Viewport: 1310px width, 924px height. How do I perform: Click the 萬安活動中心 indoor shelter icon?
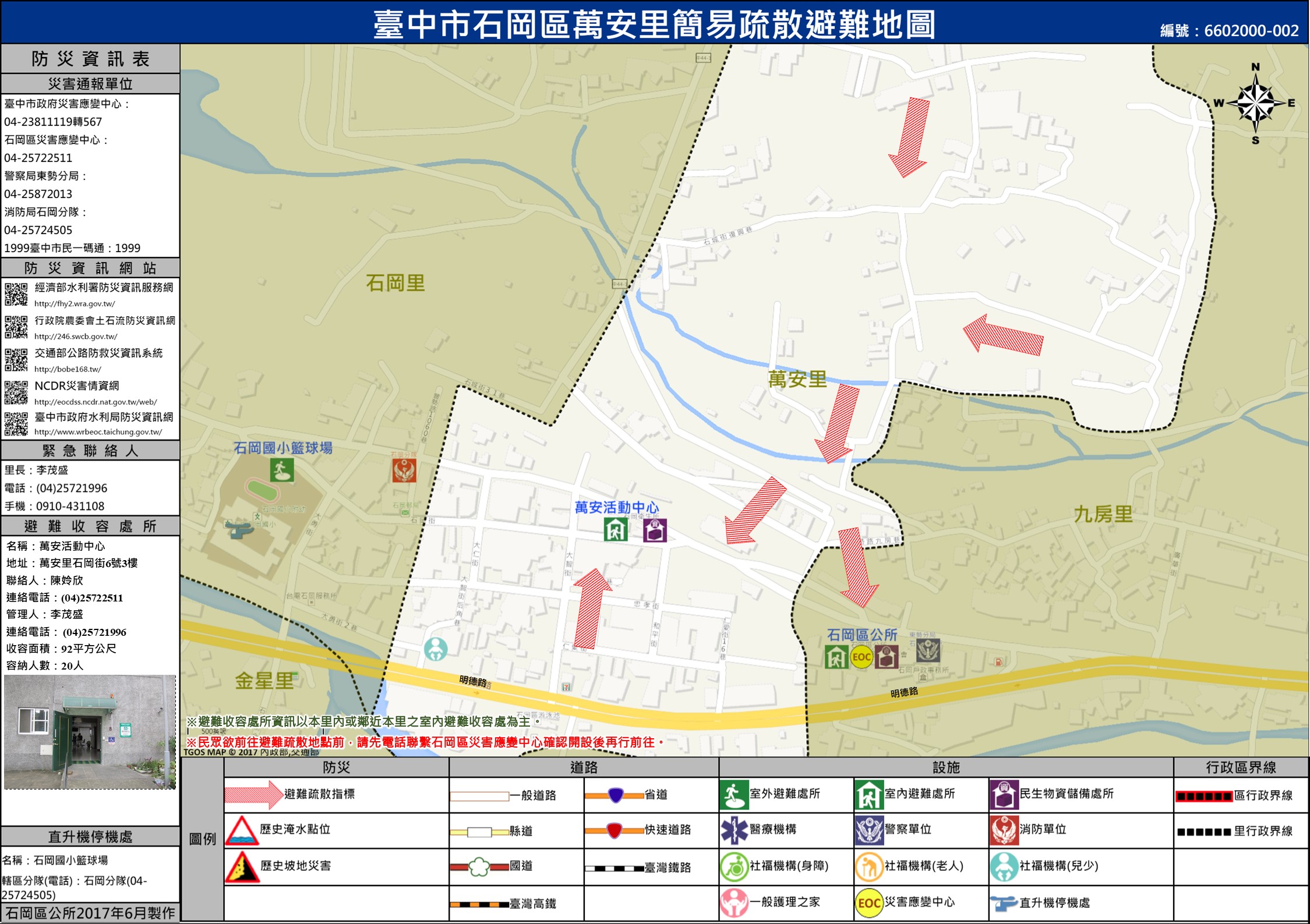(616, 530)
